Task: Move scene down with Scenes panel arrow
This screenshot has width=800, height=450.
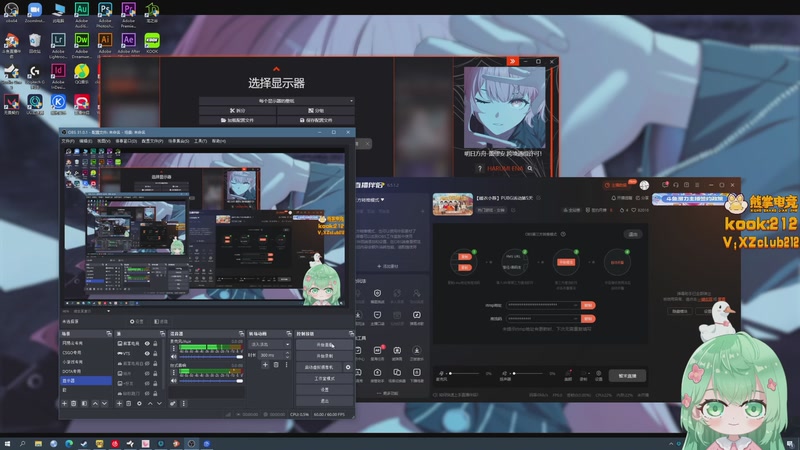Action: pos(104,404)
